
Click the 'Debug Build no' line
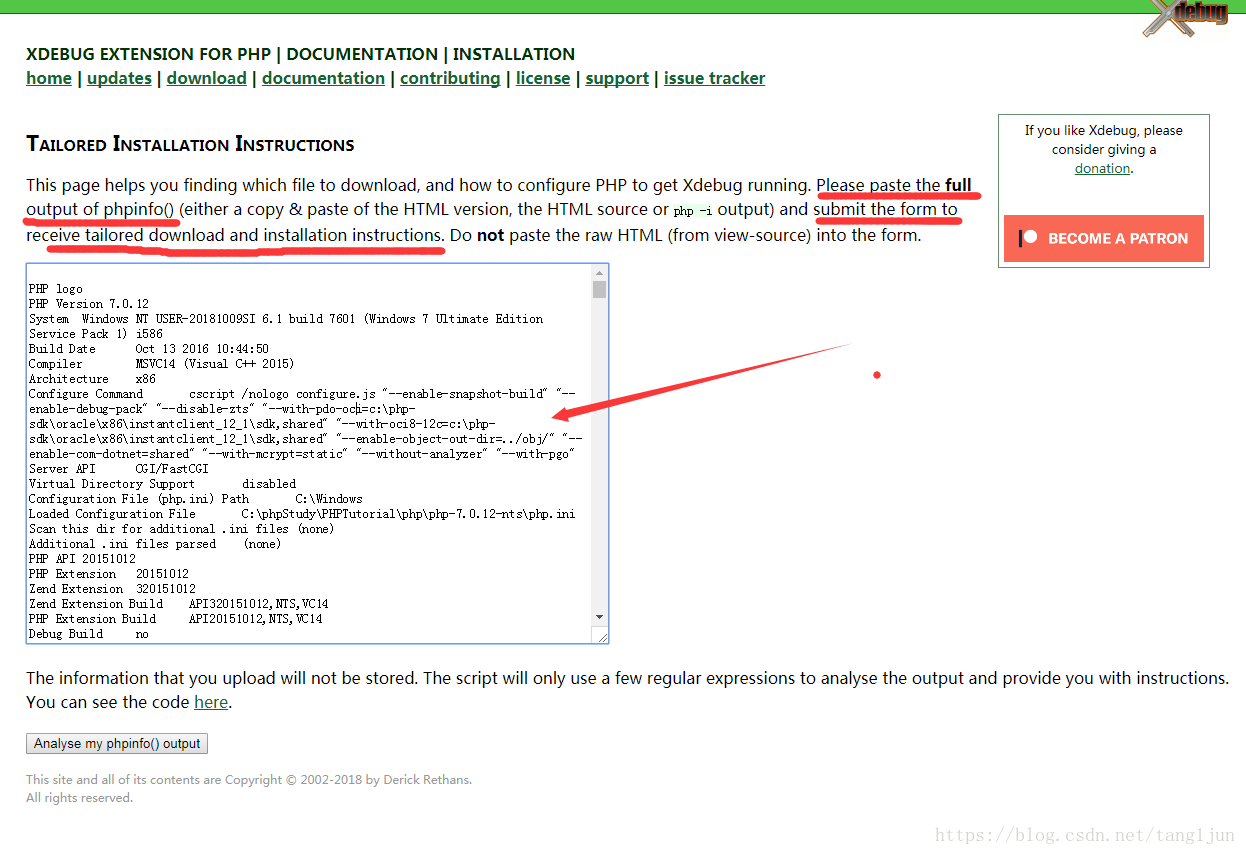click(x=89, y=634)
